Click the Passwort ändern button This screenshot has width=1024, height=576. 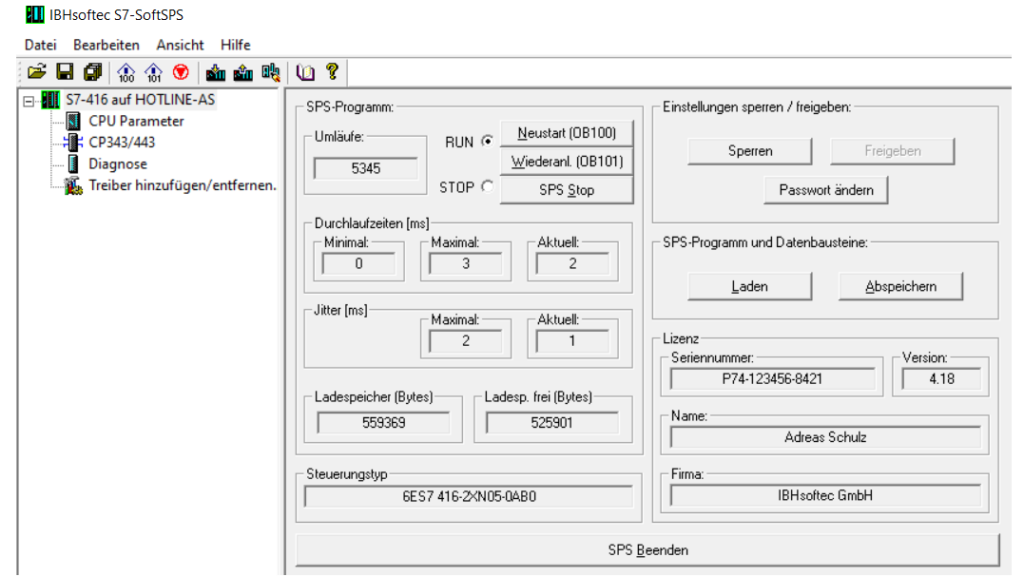tap(826, 189)
